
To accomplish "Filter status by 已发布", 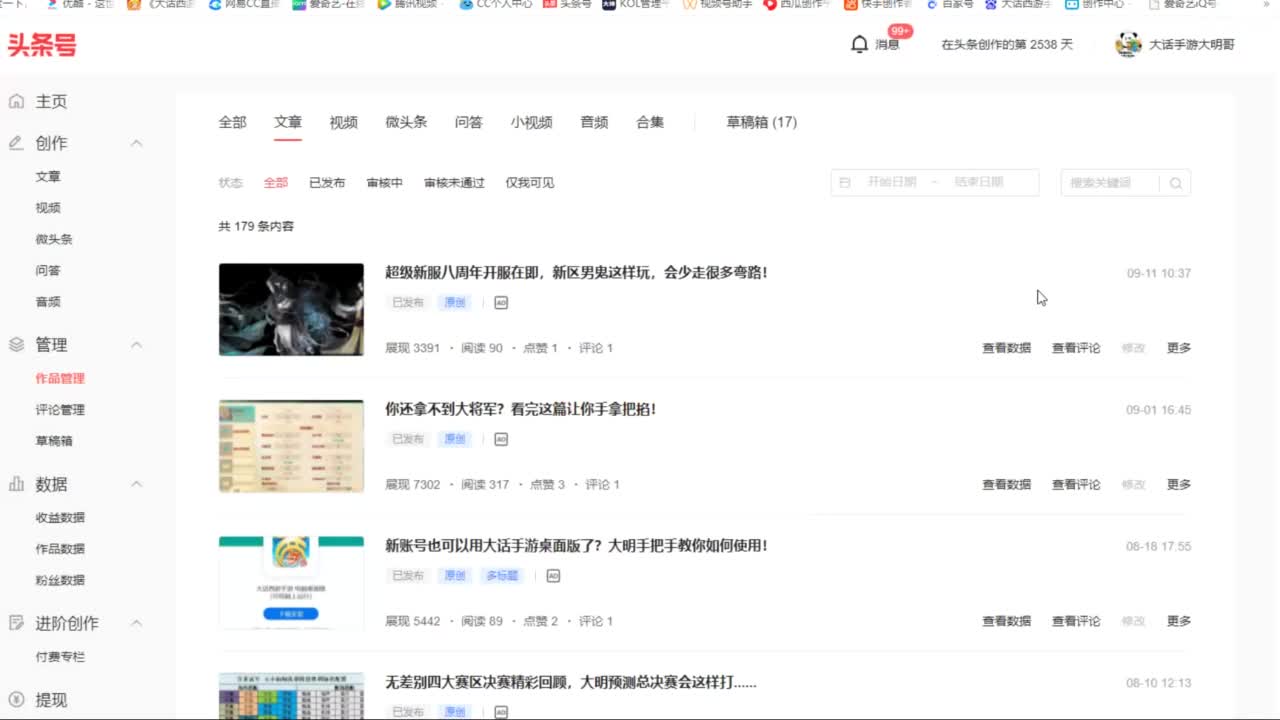I will (327, 183).
